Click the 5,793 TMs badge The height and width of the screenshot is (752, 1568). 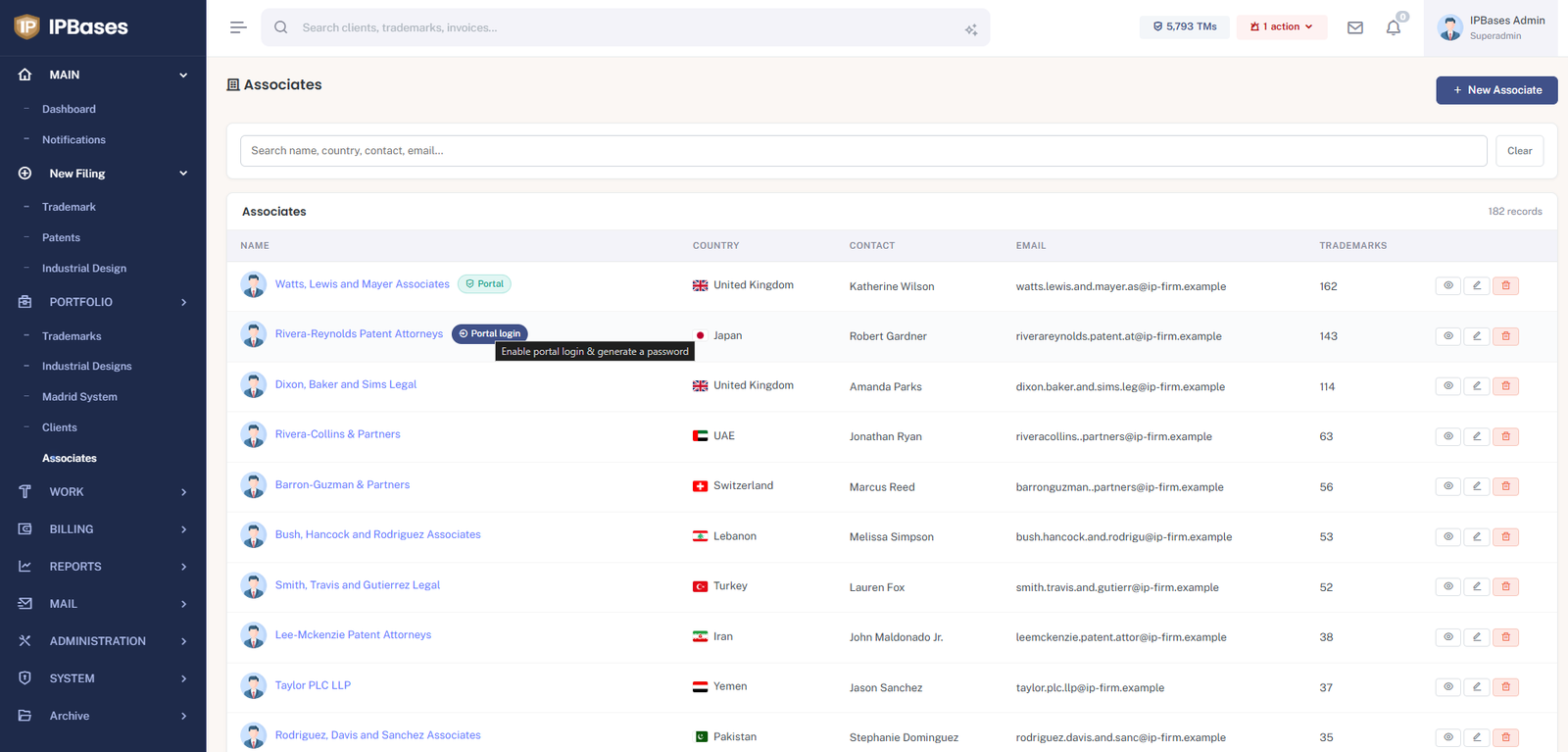[x=1184, y=27]
